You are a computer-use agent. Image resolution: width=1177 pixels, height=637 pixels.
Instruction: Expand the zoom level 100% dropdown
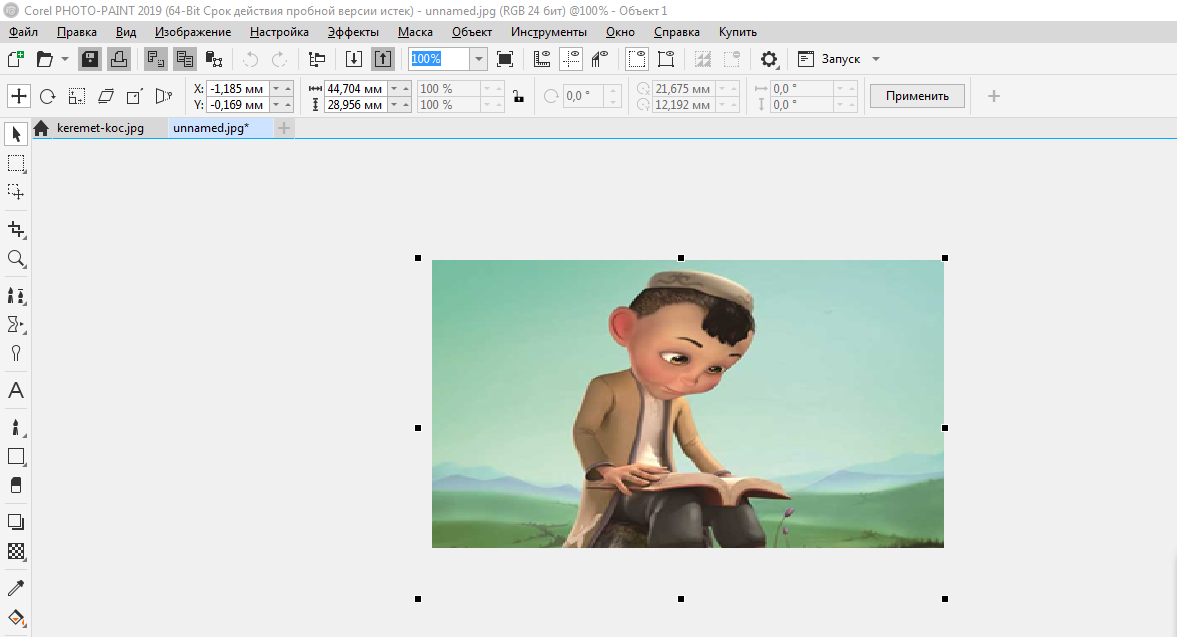(479, 59)
